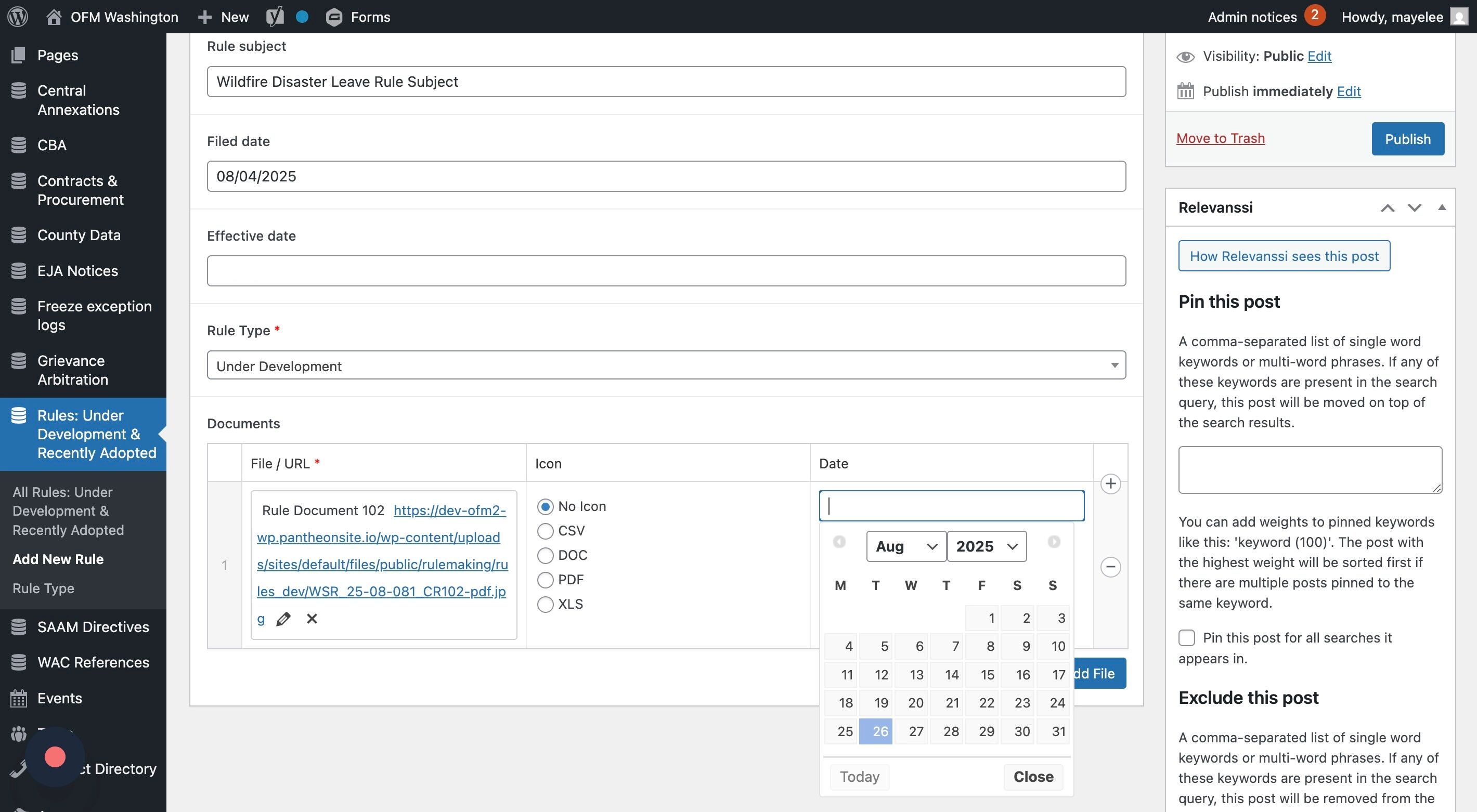Image resolution: width=1477 pixels, height=812 pixels.
Task: Click the blue Publish button
Action: pos(1407,139)
